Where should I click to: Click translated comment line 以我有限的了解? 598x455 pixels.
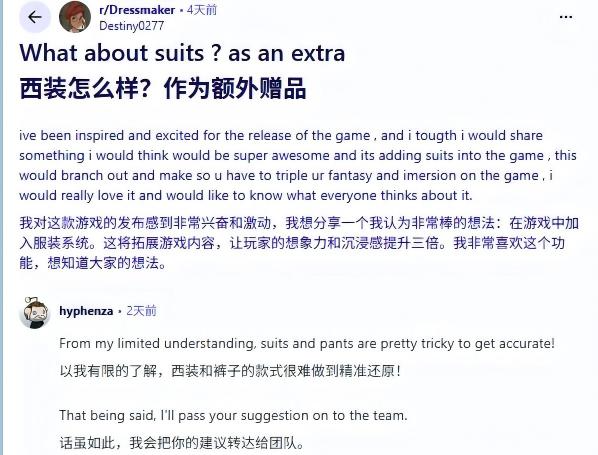(x=230, y=370)
